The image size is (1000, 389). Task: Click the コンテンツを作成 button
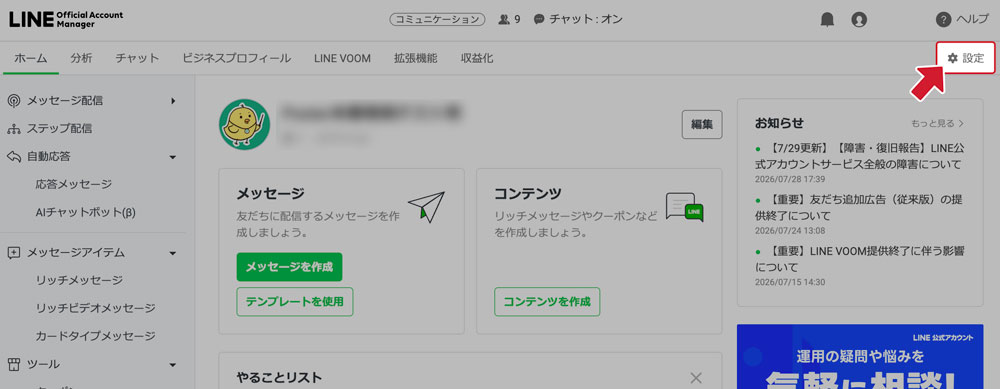click(x=547, y=302)
